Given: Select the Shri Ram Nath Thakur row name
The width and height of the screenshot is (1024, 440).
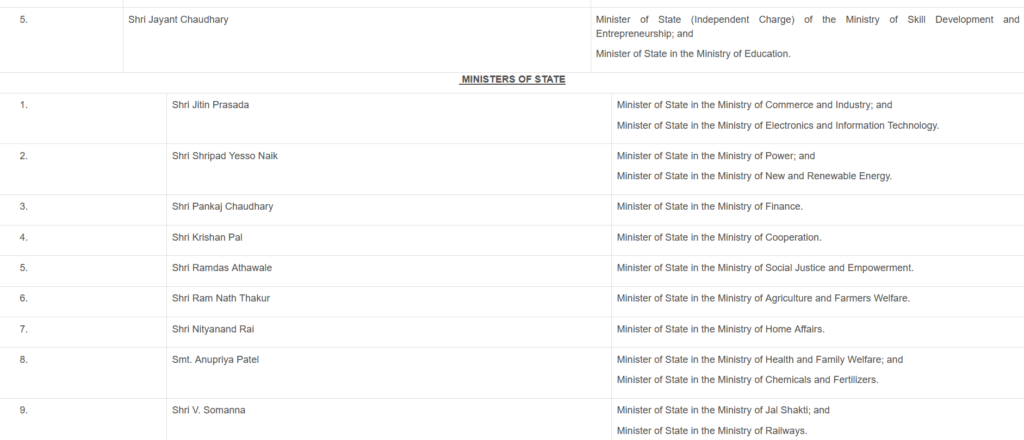Looking at the screenshot, I should pos(220,298).
